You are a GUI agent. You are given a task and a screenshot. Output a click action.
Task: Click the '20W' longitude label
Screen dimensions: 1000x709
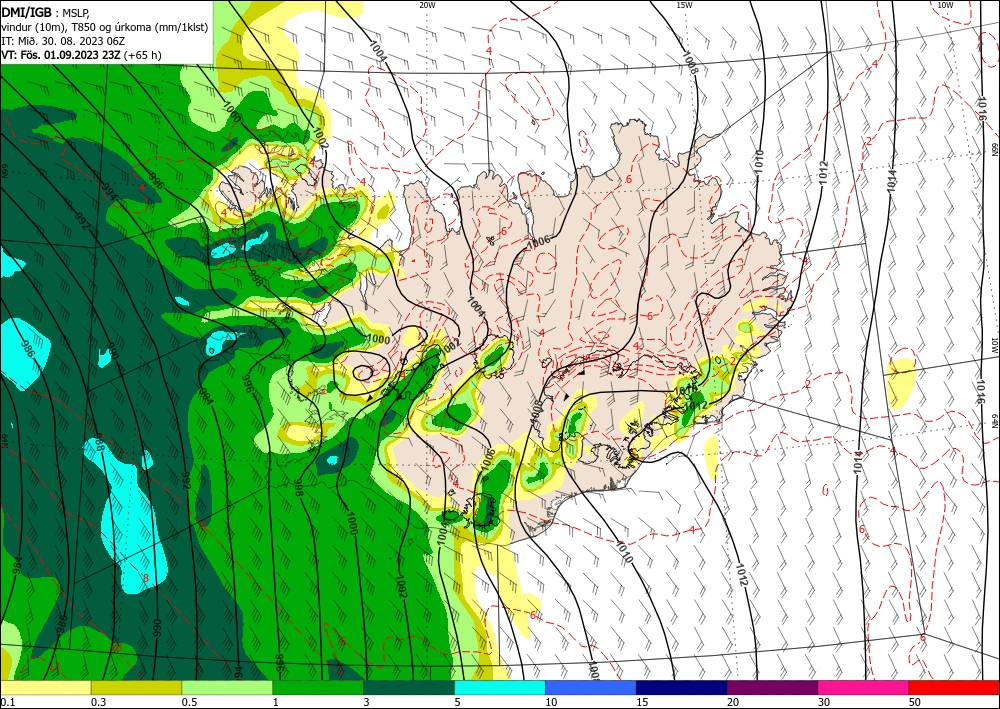427,5
